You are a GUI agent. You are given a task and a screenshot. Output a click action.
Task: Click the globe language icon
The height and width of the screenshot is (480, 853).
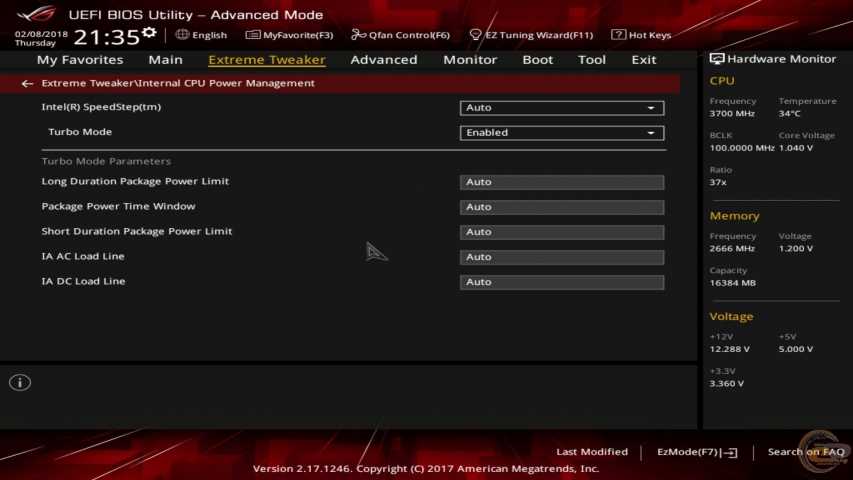182,34
